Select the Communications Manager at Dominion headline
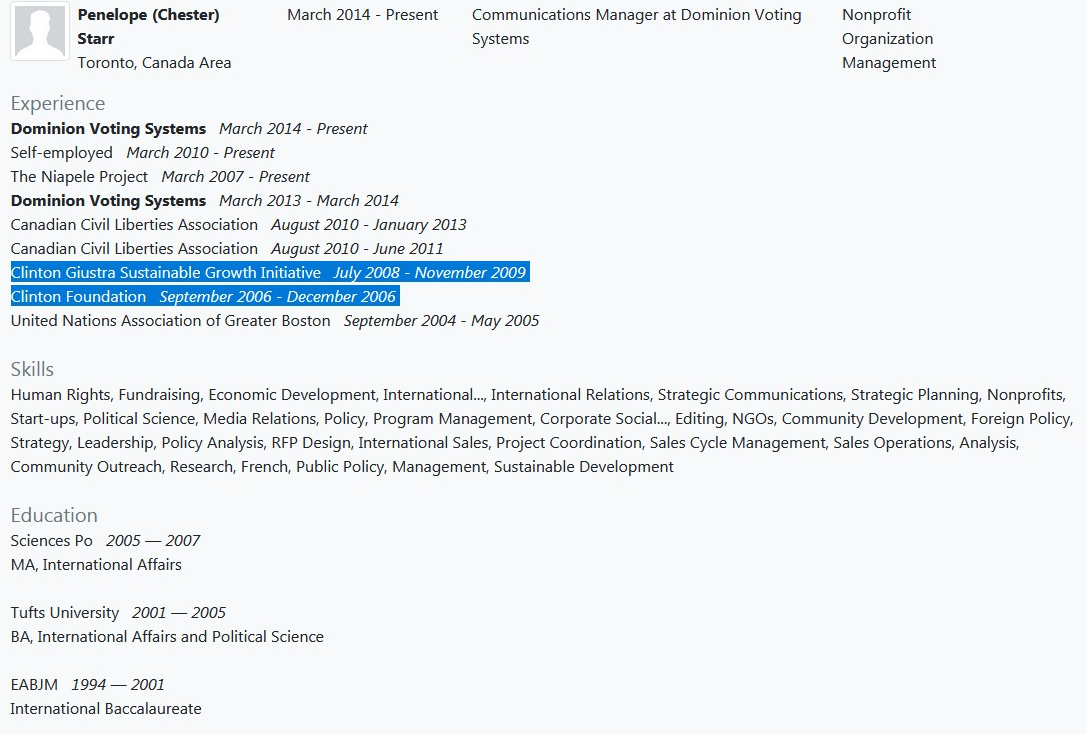1087x734 pixels. [x=636, y=27]
